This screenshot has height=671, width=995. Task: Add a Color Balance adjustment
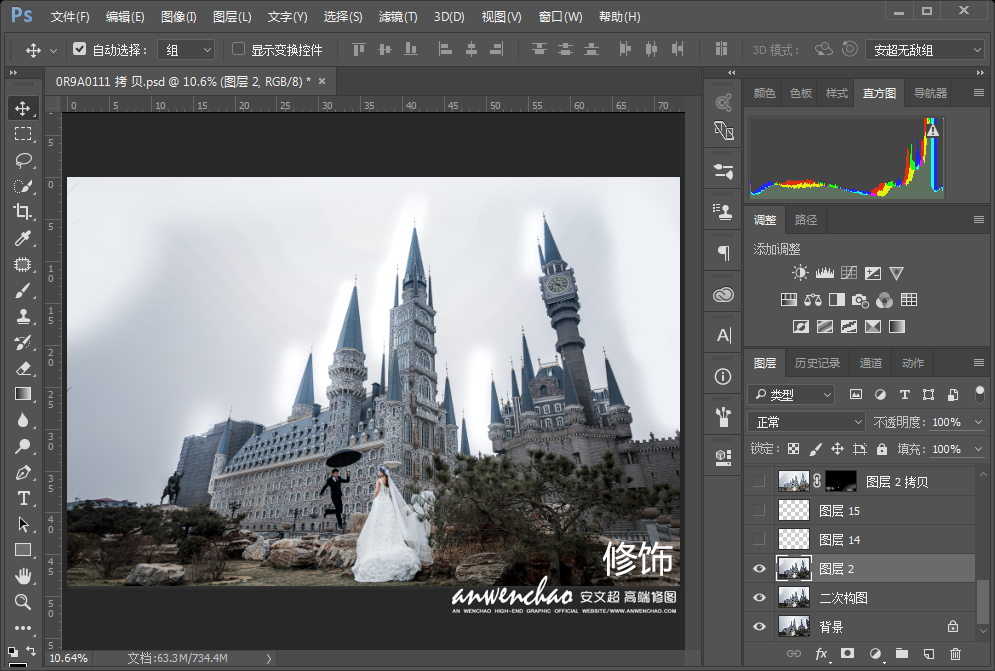pyautogui.click(x=813, y=300)
